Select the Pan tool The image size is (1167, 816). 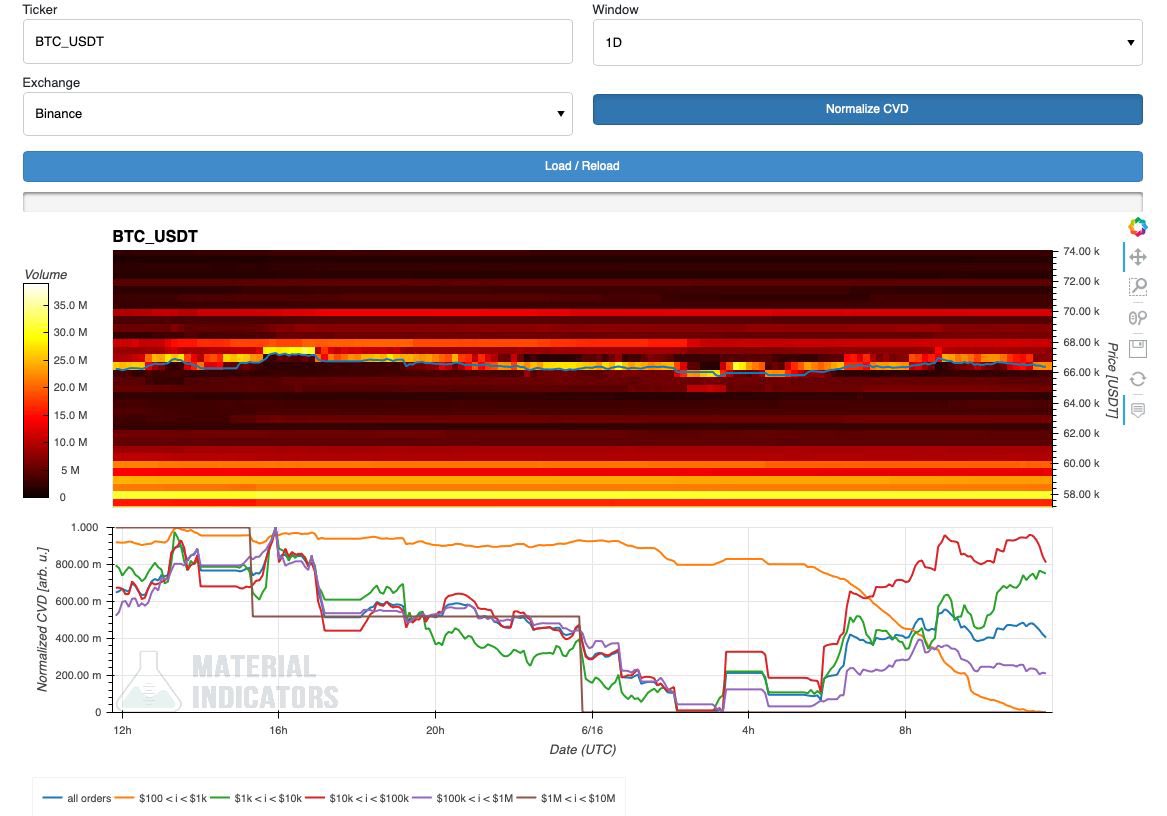point(1137,258)
